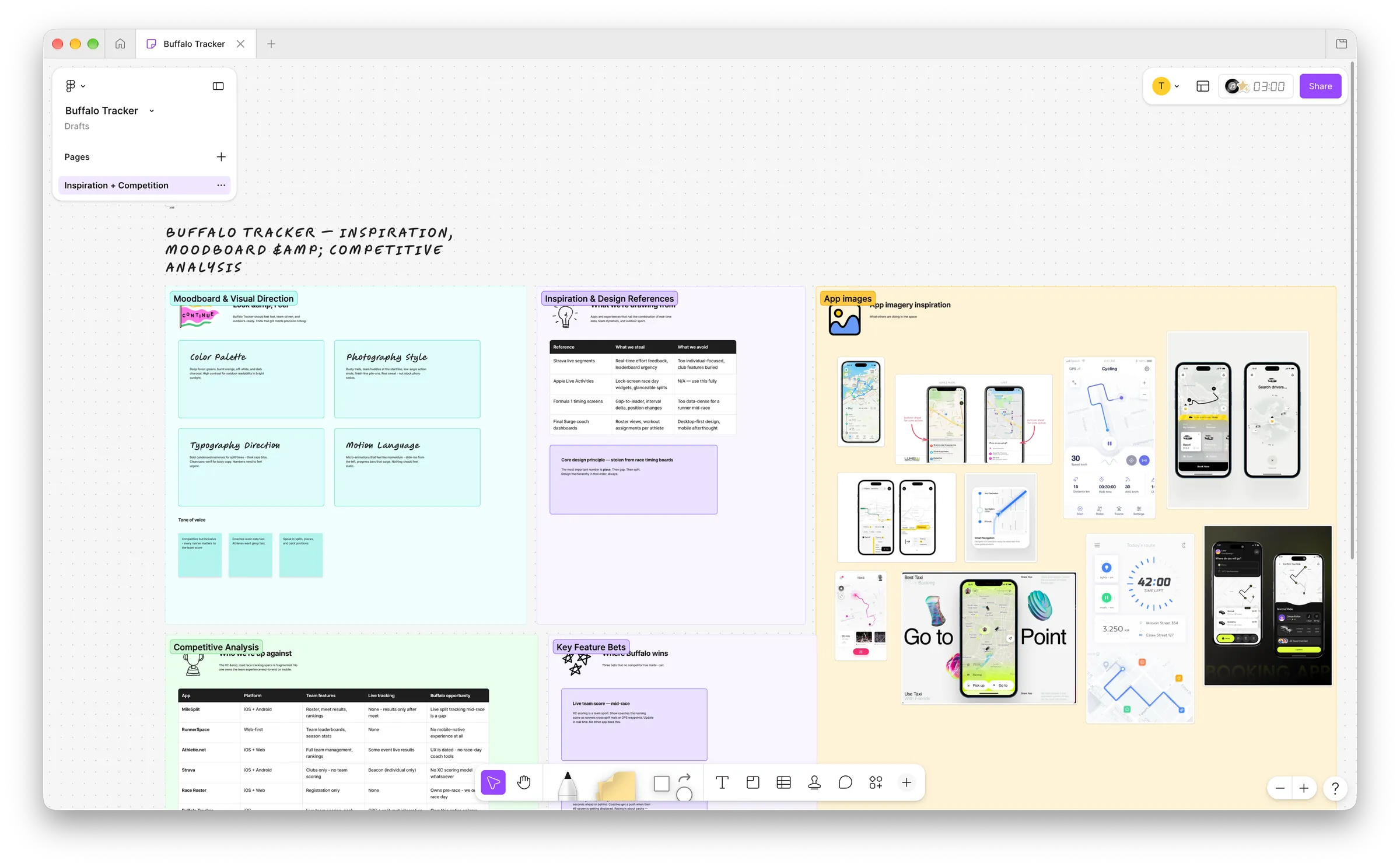Select the board title heading text
The height and width of the screenshot is (867, 1400).
(309, 250)
